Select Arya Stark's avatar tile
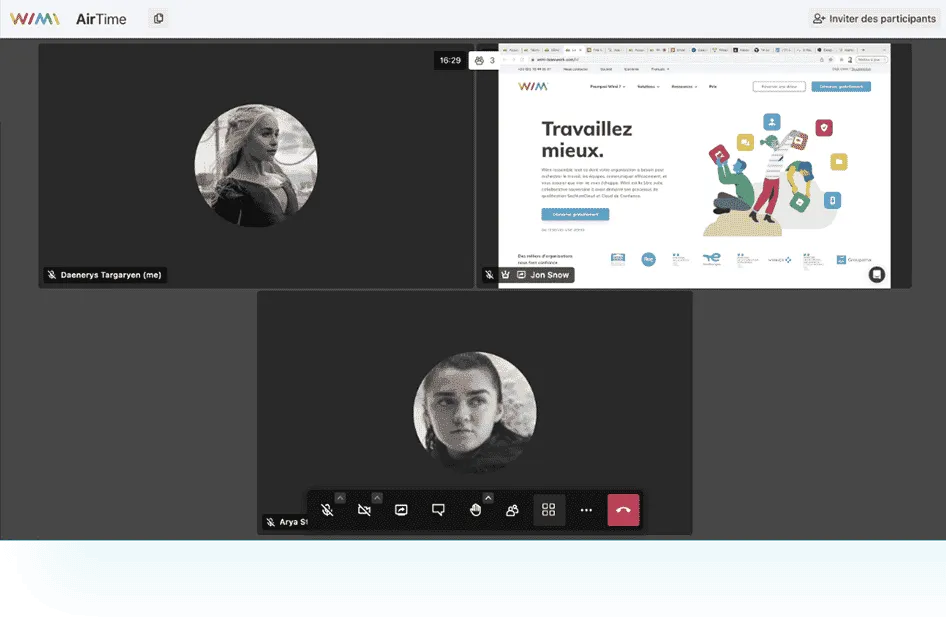Viewport: 946px width, 628px height. tap(475, 413)
